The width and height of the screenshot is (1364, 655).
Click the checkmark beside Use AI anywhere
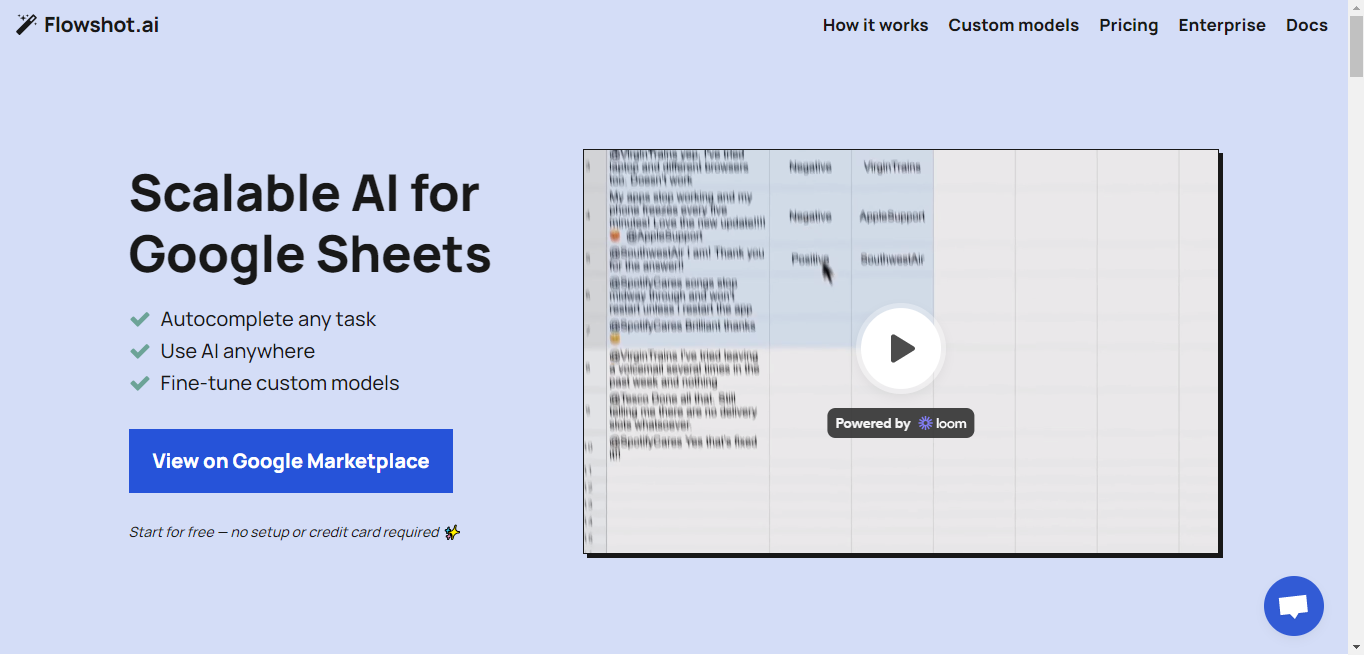[x=140, y=351]
